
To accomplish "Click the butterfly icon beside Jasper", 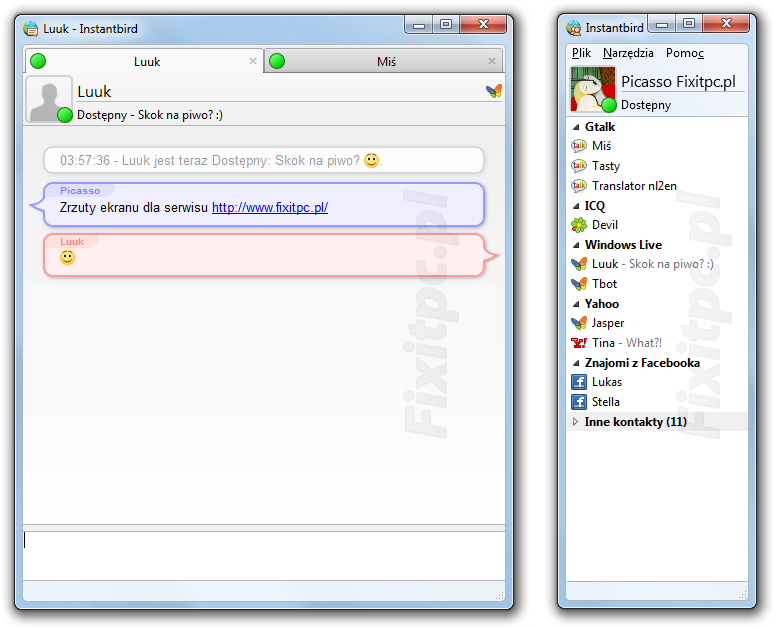I will click(578, 323).
